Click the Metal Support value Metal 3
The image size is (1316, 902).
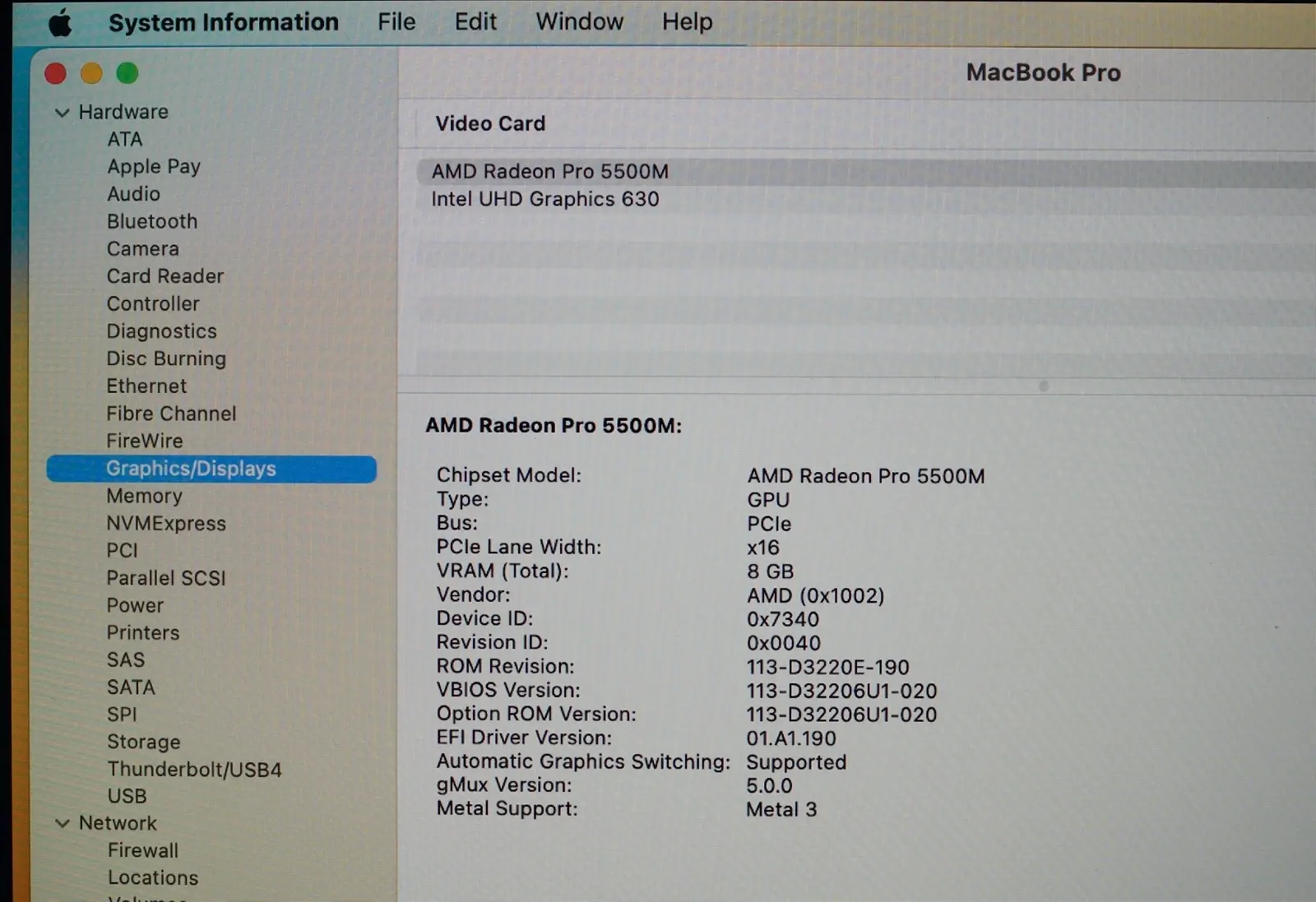pyautogui.click(x=781, y=810)
